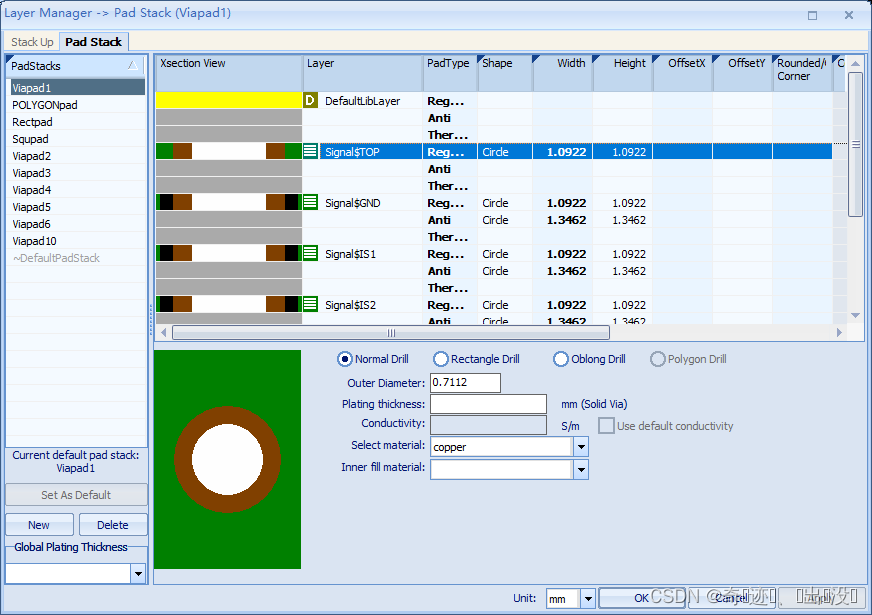Open the Inner fill material dropdown
The image size is (872, 615).
581,470
